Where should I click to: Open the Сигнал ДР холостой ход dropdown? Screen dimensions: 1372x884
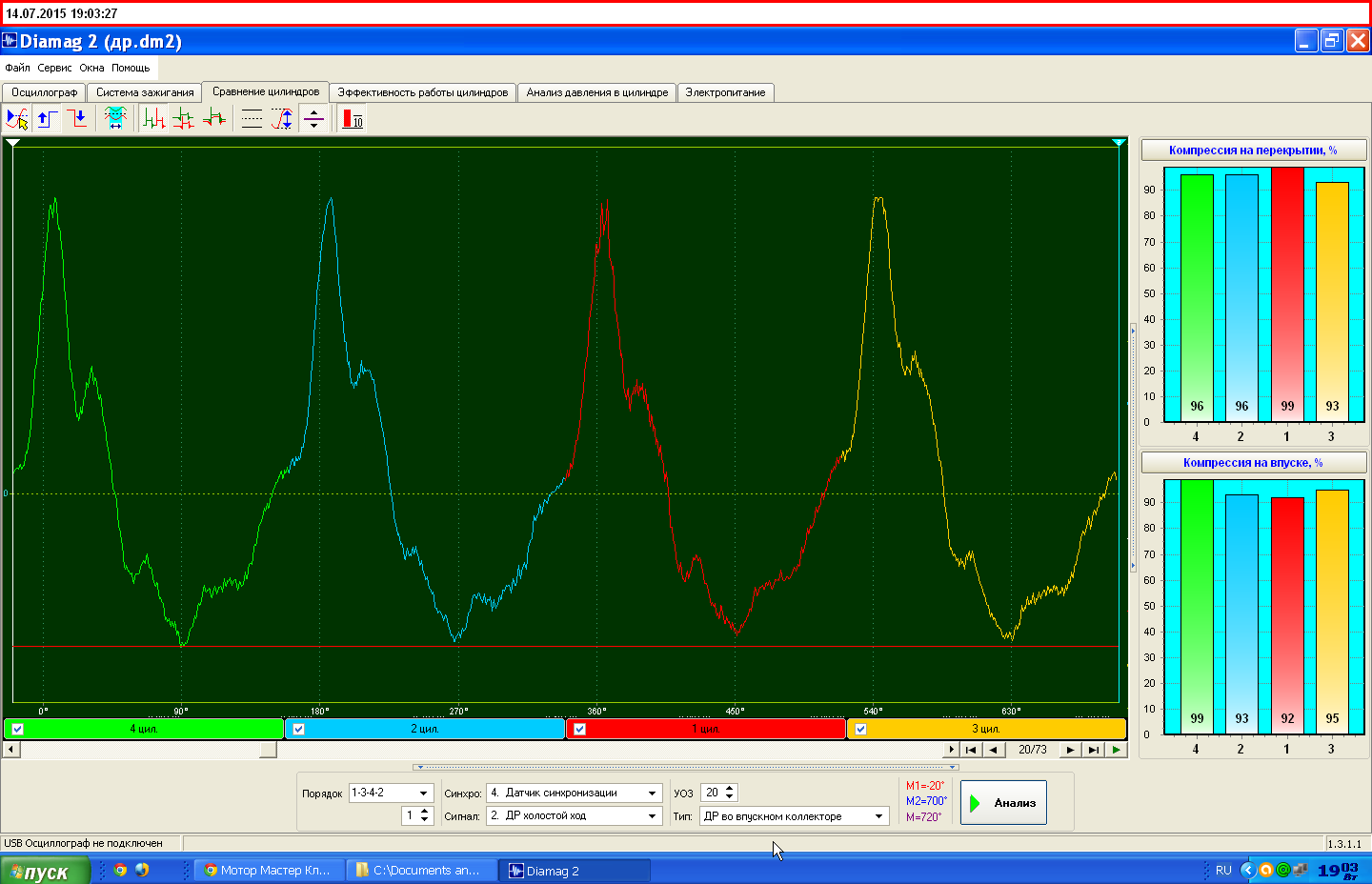tap(653, 815)
